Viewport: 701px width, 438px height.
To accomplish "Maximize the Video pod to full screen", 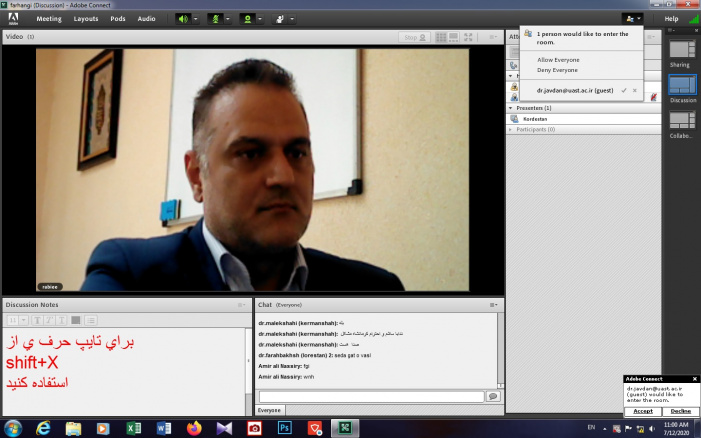I will coord(470,37).
